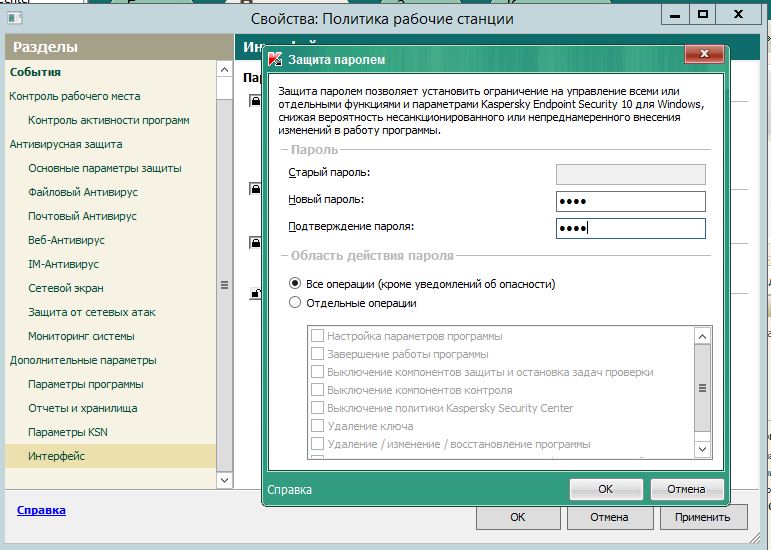Click the Старый пароль field
Image resolution: width=771 pixels, height=550 pixels.
[630, 174]
